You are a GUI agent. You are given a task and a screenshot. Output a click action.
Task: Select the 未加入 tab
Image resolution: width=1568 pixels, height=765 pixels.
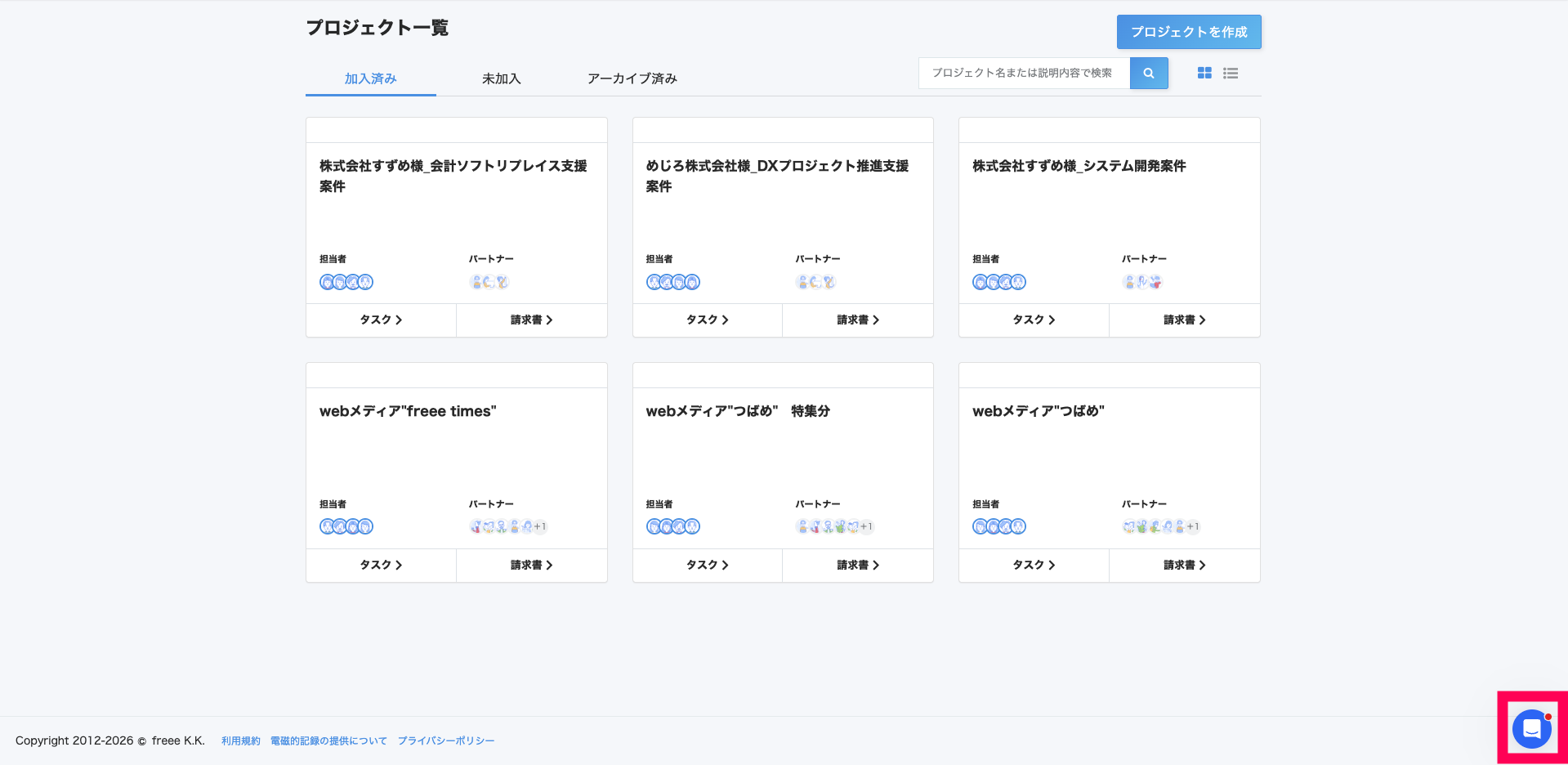tap(502, 78)
